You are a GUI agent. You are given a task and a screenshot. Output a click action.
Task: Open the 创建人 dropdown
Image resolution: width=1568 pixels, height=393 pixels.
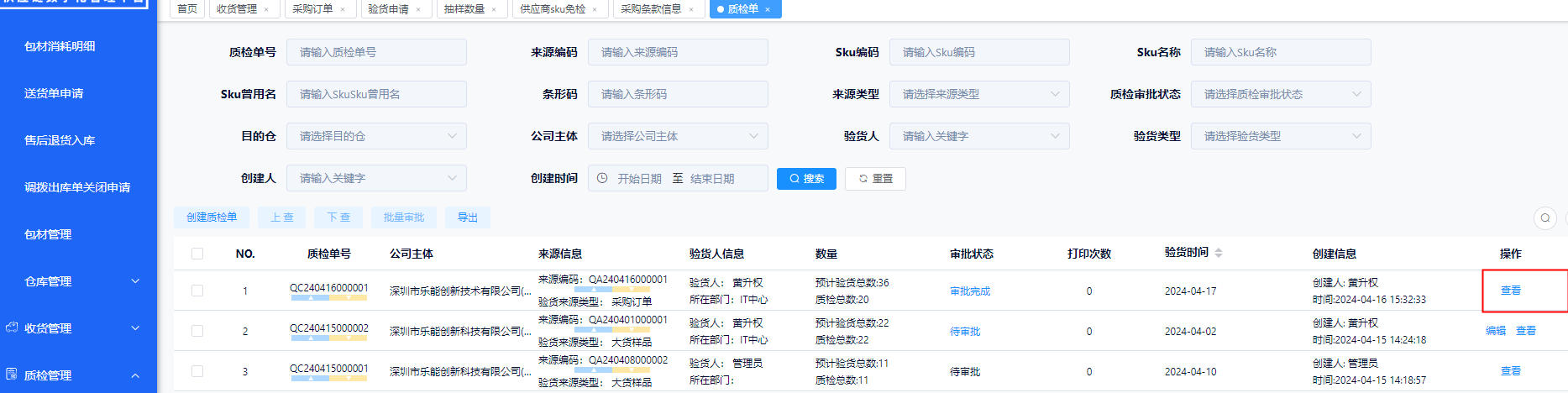(376, 178)
